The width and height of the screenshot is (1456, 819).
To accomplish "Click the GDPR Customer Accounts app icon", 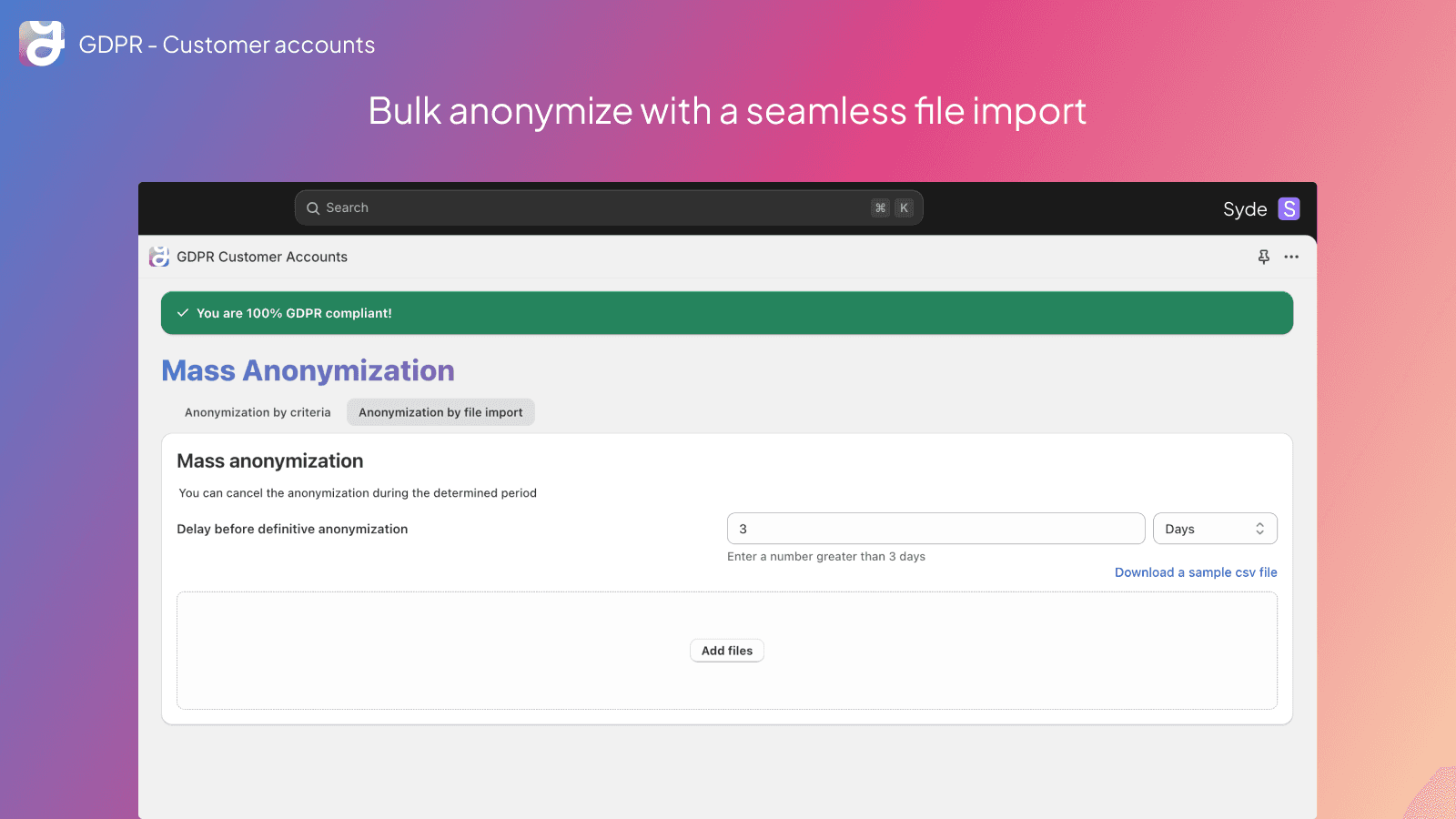I will click(x=159, y=257).
